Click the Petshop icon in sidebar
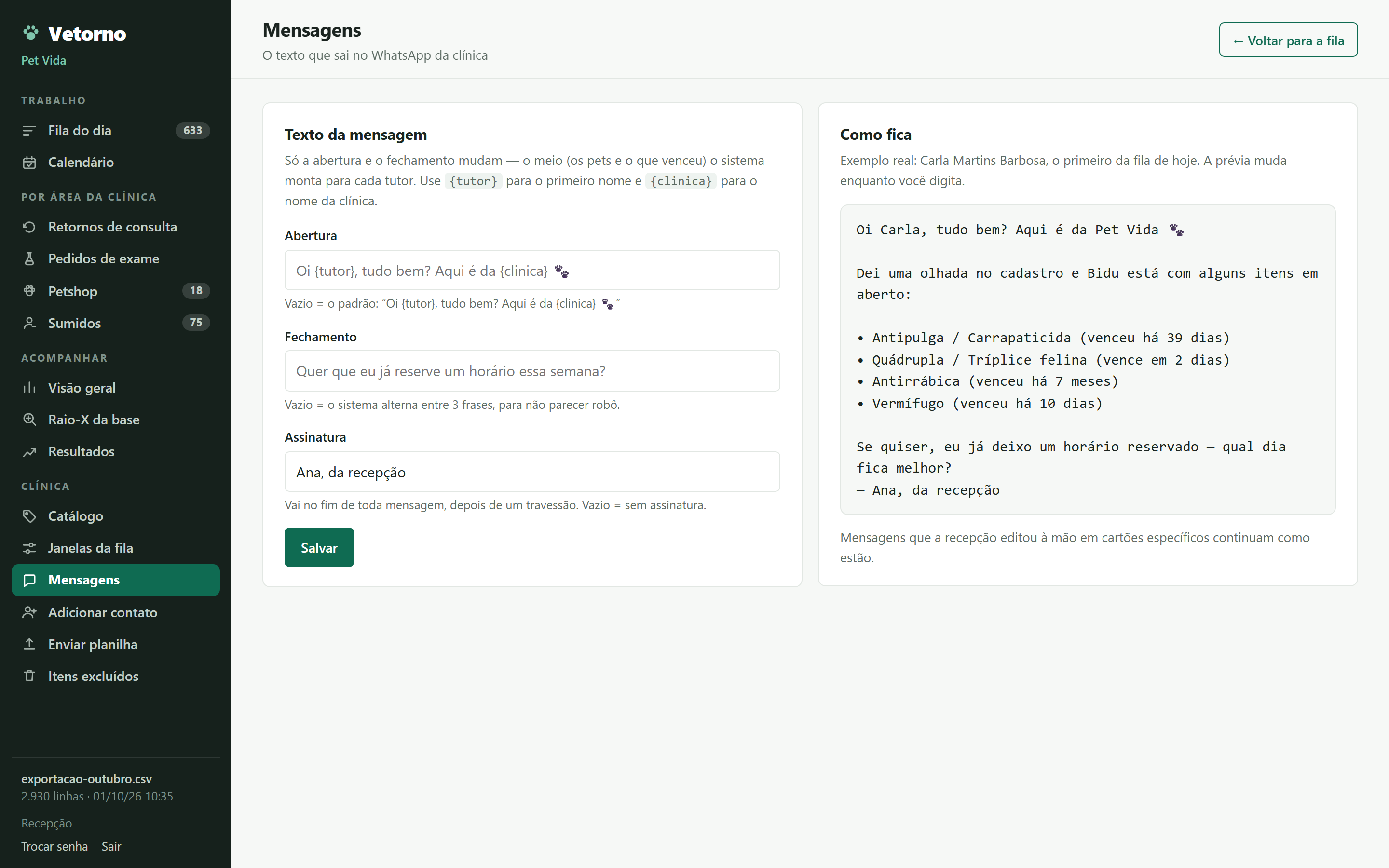This screenshot has height=868, width=1389. 29,291
